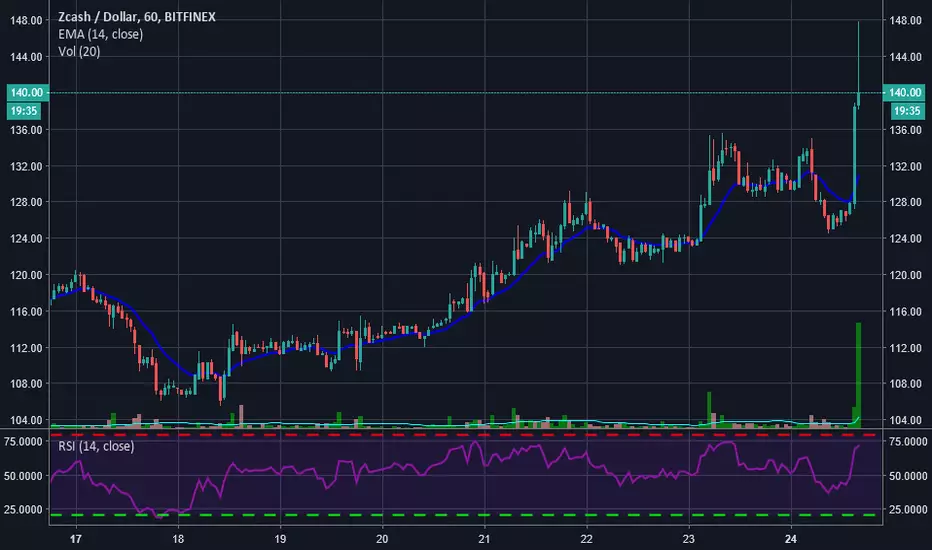The width and height of the screenshot is (932, 550).
Task: Select the EMA (14, close) indicator label
Action: point(100,34)
